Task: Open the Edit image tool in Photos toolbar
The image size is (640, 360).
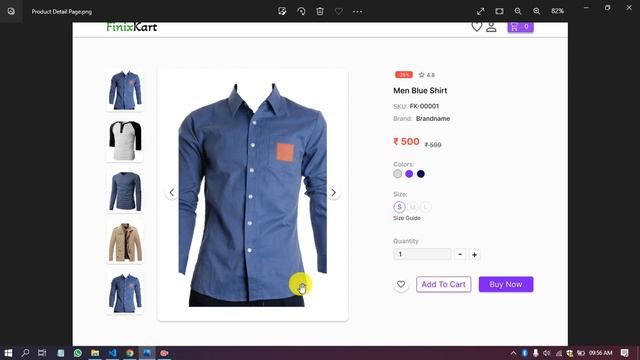Action: pyautogui.click(x=282, y=11)
